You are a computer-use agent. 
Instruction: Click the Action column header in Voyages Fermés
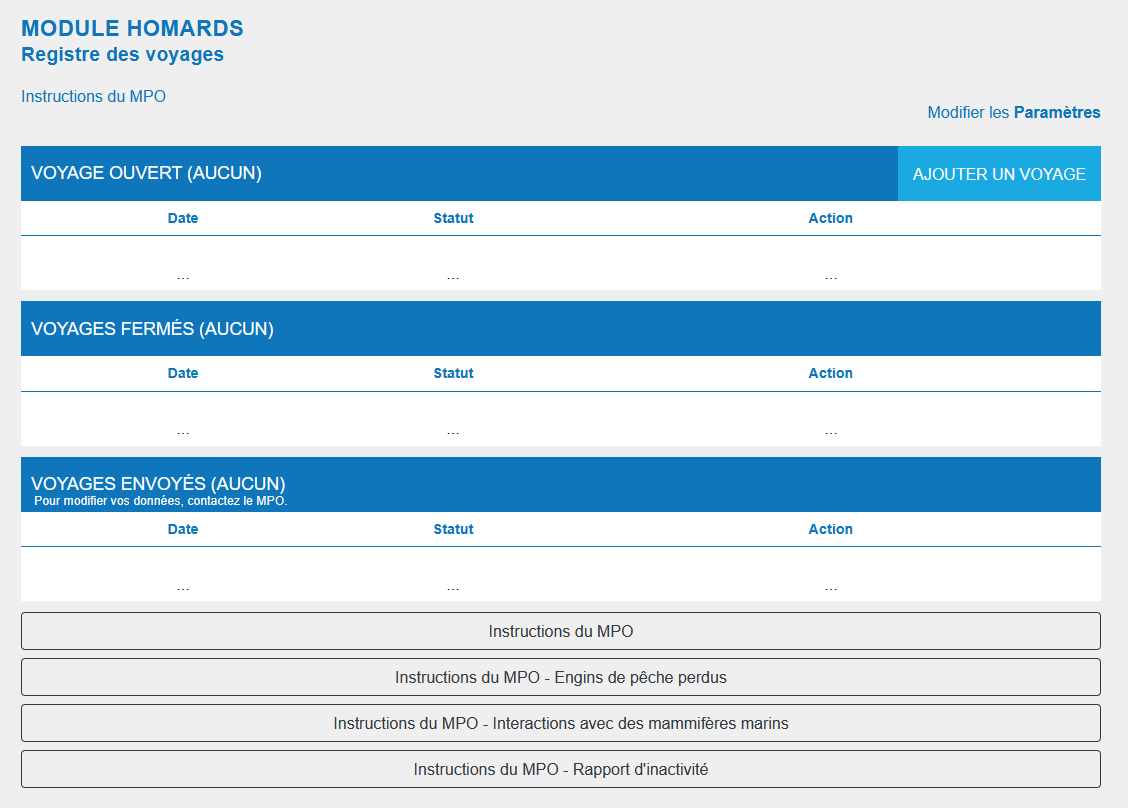(830, 373)
